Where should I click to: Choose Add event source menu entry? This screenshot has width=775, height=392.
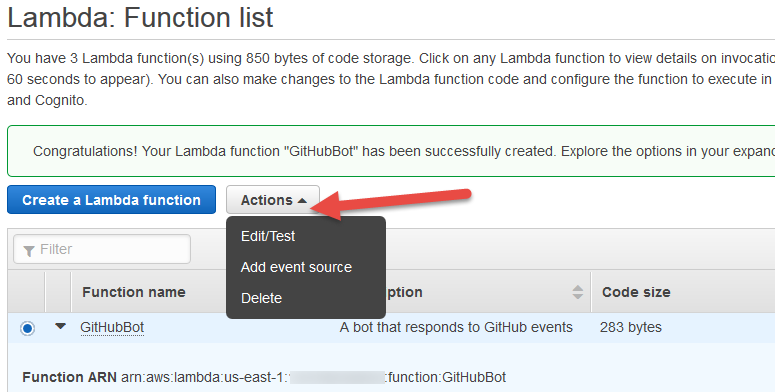(x=296, y=267)
